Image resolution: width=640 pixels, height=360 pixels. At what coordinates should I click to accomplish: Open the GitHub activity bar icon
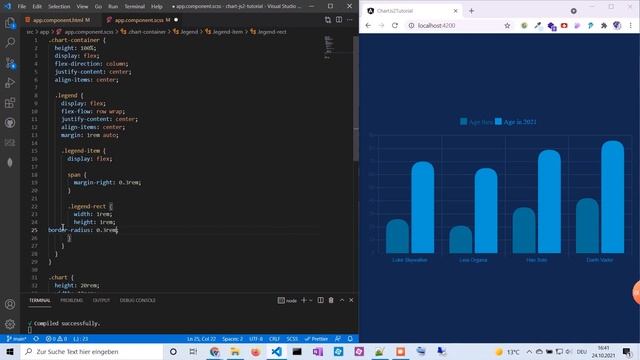click(10, 122)
